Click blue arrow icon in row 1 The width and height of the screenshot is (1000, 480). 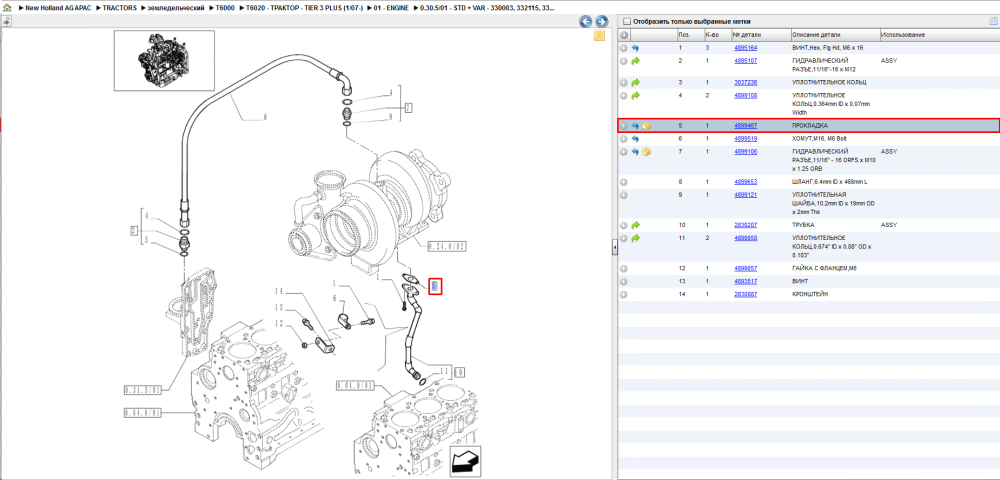[x=635, y=48]
